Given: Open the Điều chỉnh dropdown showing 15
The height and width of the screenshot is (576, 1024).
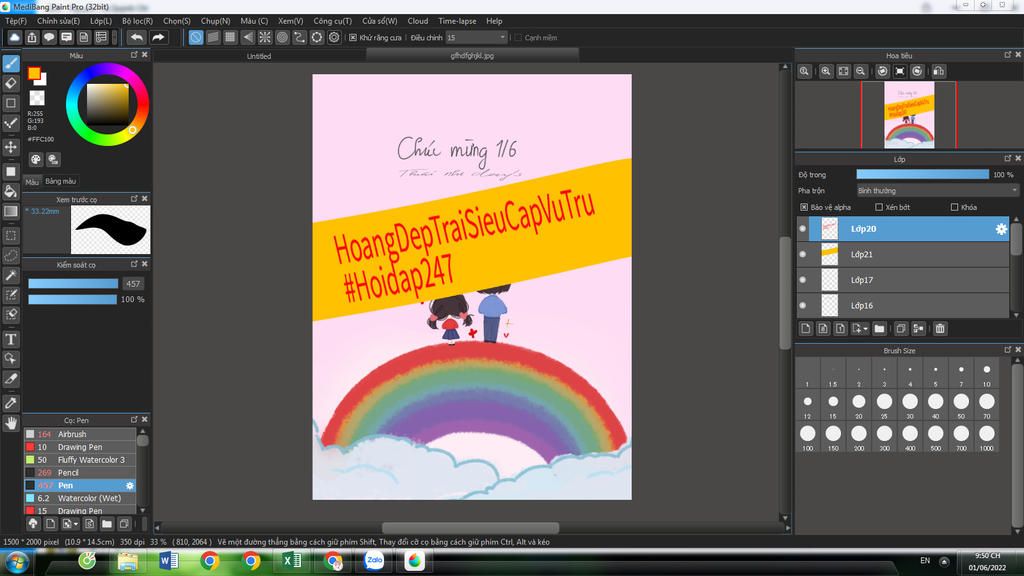Looking at the screenshot, I should (476, 38).
